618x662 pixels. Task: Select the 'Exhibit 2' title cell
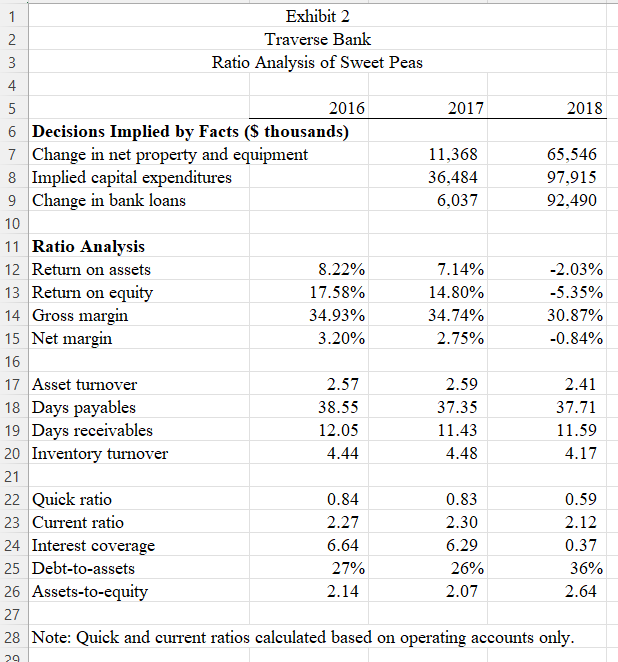click(x=317, y=16)
